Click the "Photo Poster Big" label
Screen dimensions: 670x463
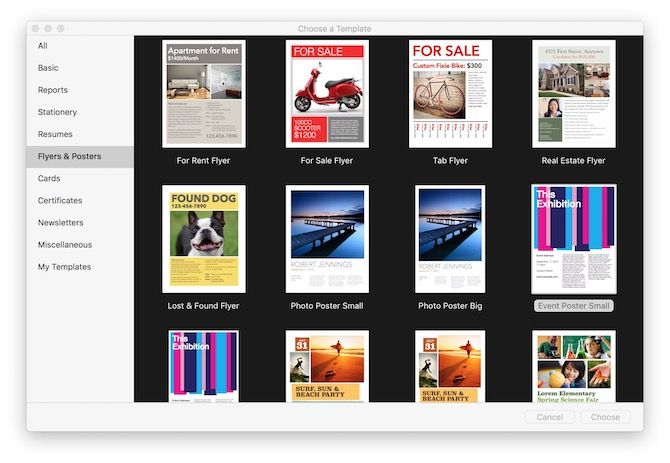tap(450, 306)
